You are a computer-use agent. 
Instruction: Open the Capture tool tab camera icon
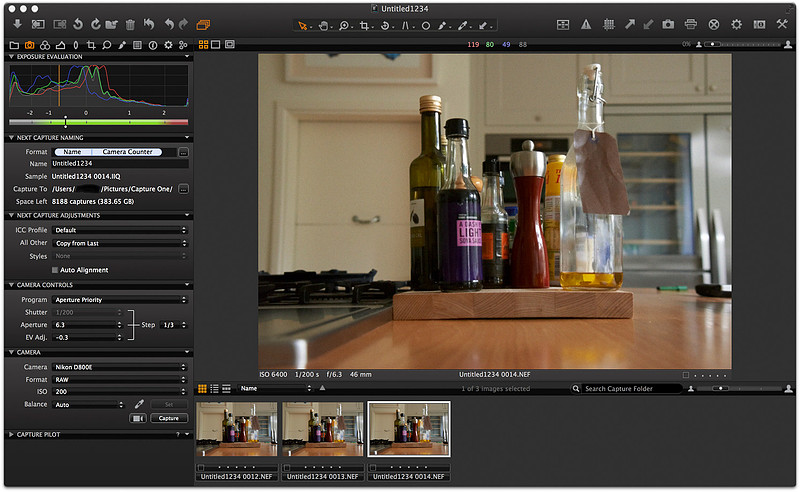coord(30,45)
